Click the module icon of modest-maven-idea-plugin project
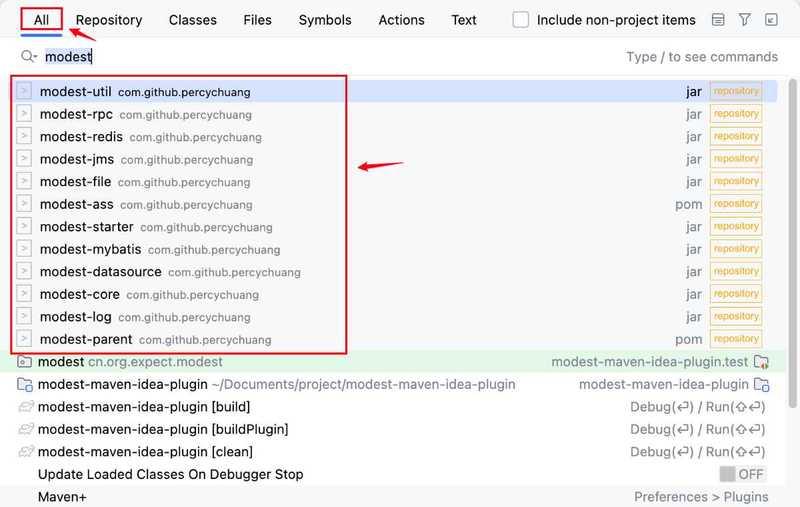This screenshot has width=800, height=507. [x=24, y=384]
